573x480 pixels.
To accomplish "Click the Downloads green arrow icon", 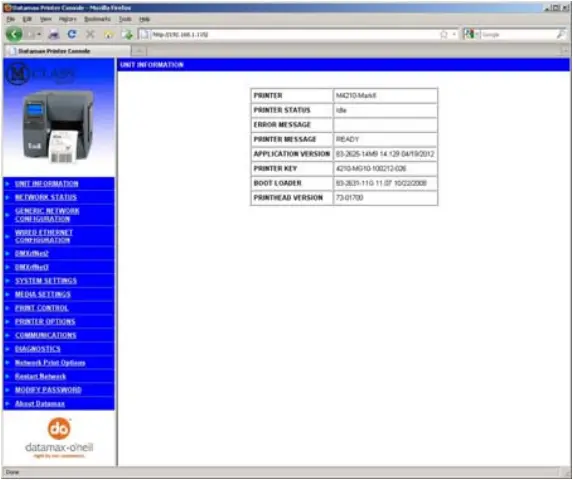I will point(127,35).
